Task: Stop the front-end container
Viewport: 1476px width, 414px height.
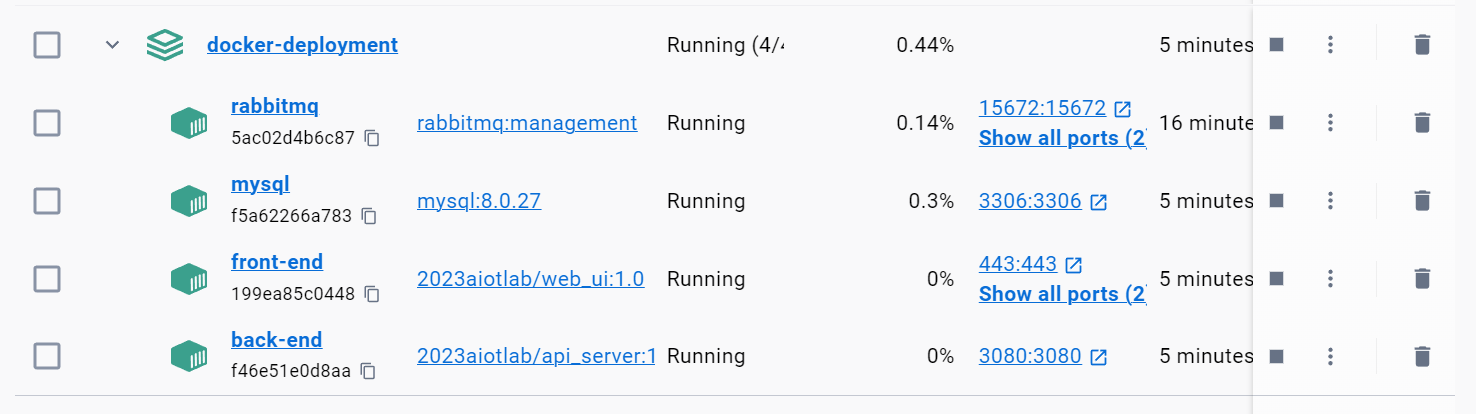Action: [x=1276, y=278]
